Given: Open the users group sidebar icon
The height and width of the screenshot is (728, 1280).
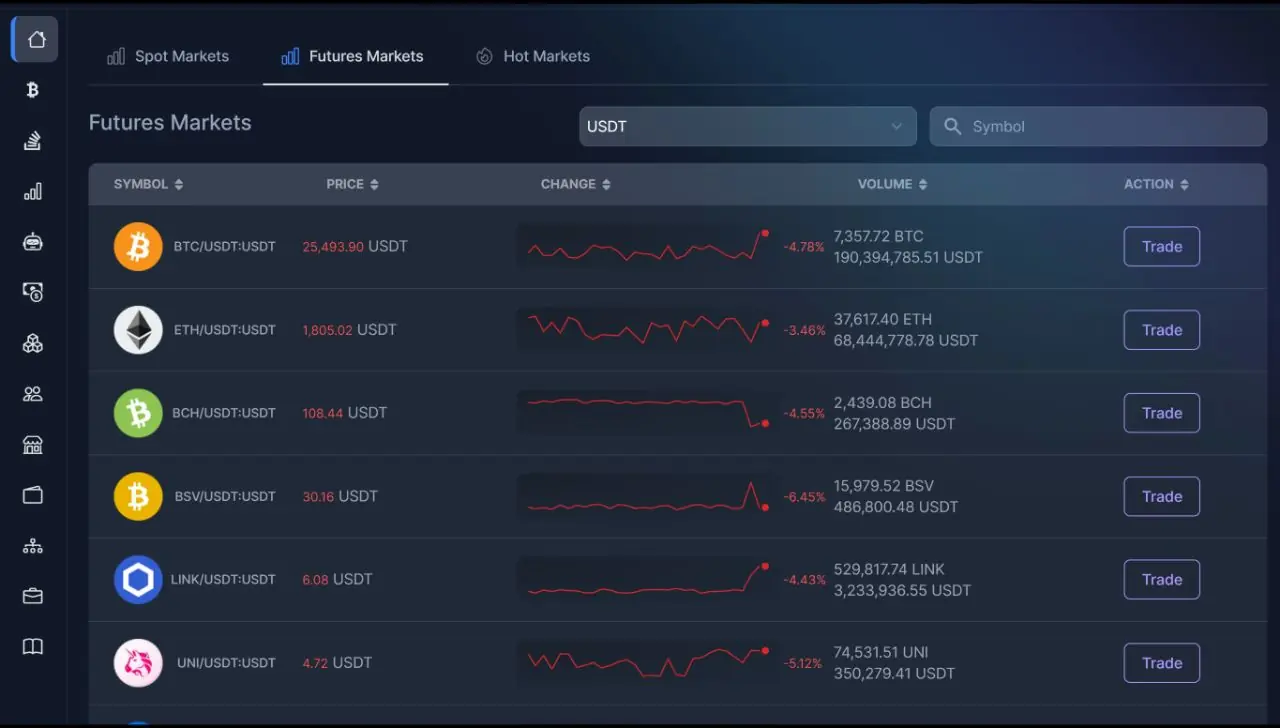Looking at the screenshot, I should point(33,394).
